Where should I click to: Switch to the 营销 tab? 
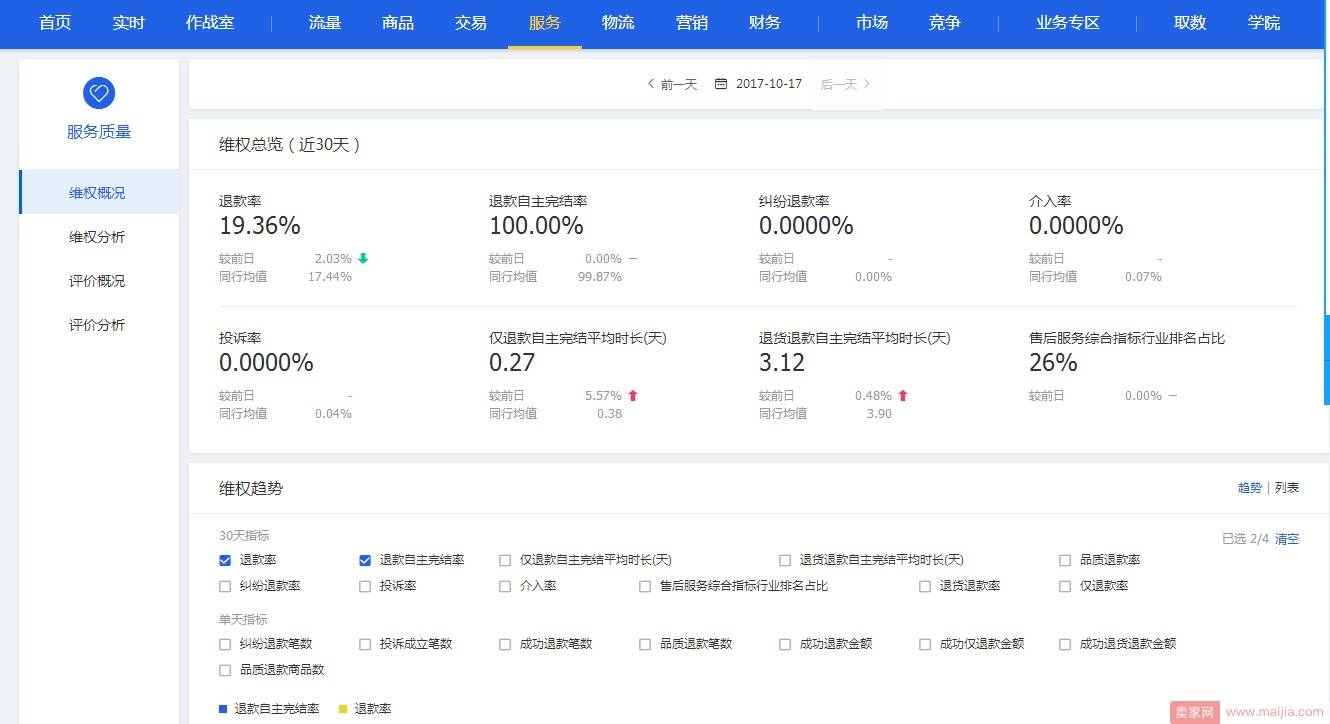691,23
